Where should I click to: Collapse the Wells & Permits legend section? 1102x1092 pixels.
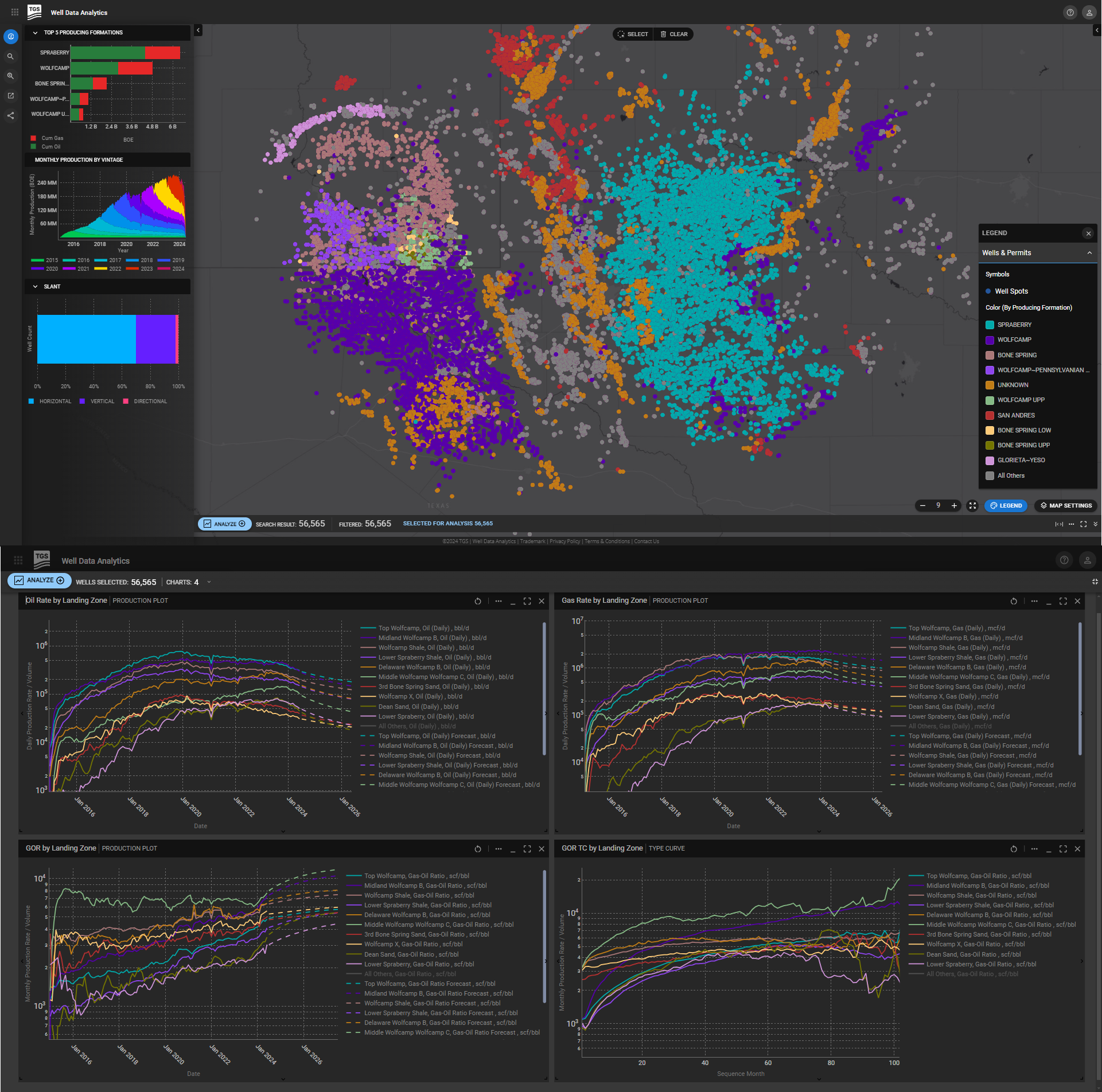pos(1089,253)
